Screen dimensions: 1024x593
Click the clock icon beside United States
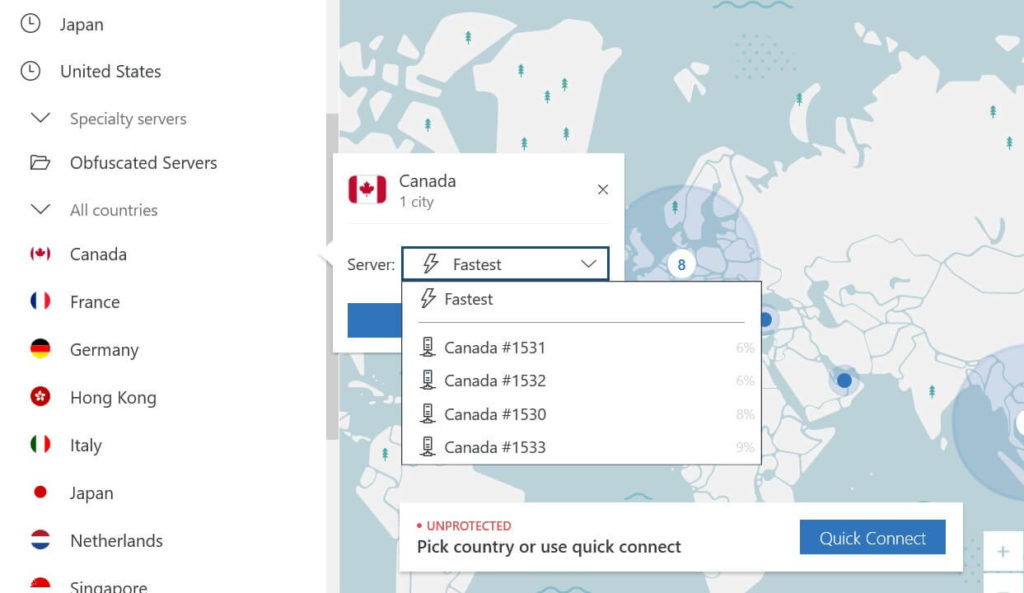[x=30, y=71]
